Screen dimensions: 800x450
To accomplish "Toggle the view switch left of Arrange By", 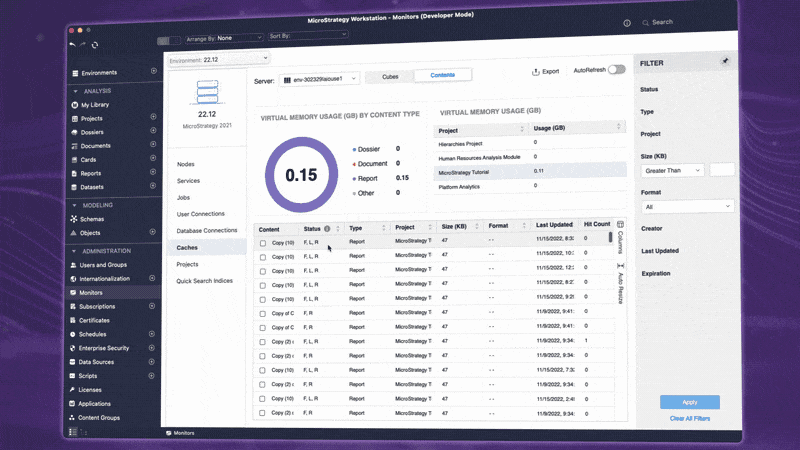I will [169, 41].
